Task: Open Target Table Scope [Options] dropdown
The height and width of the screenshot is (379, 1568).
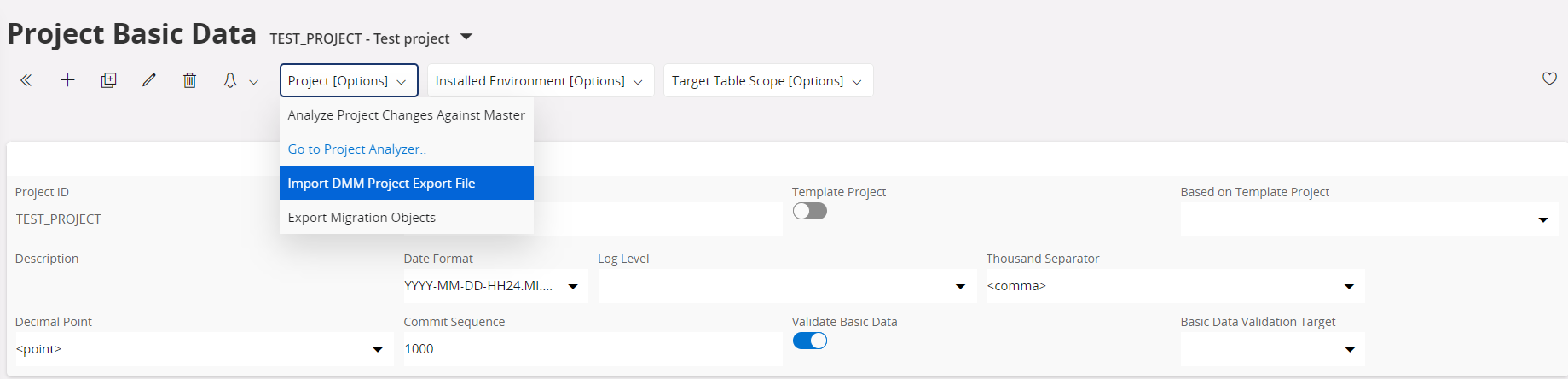Action: (x=767, y=81)
